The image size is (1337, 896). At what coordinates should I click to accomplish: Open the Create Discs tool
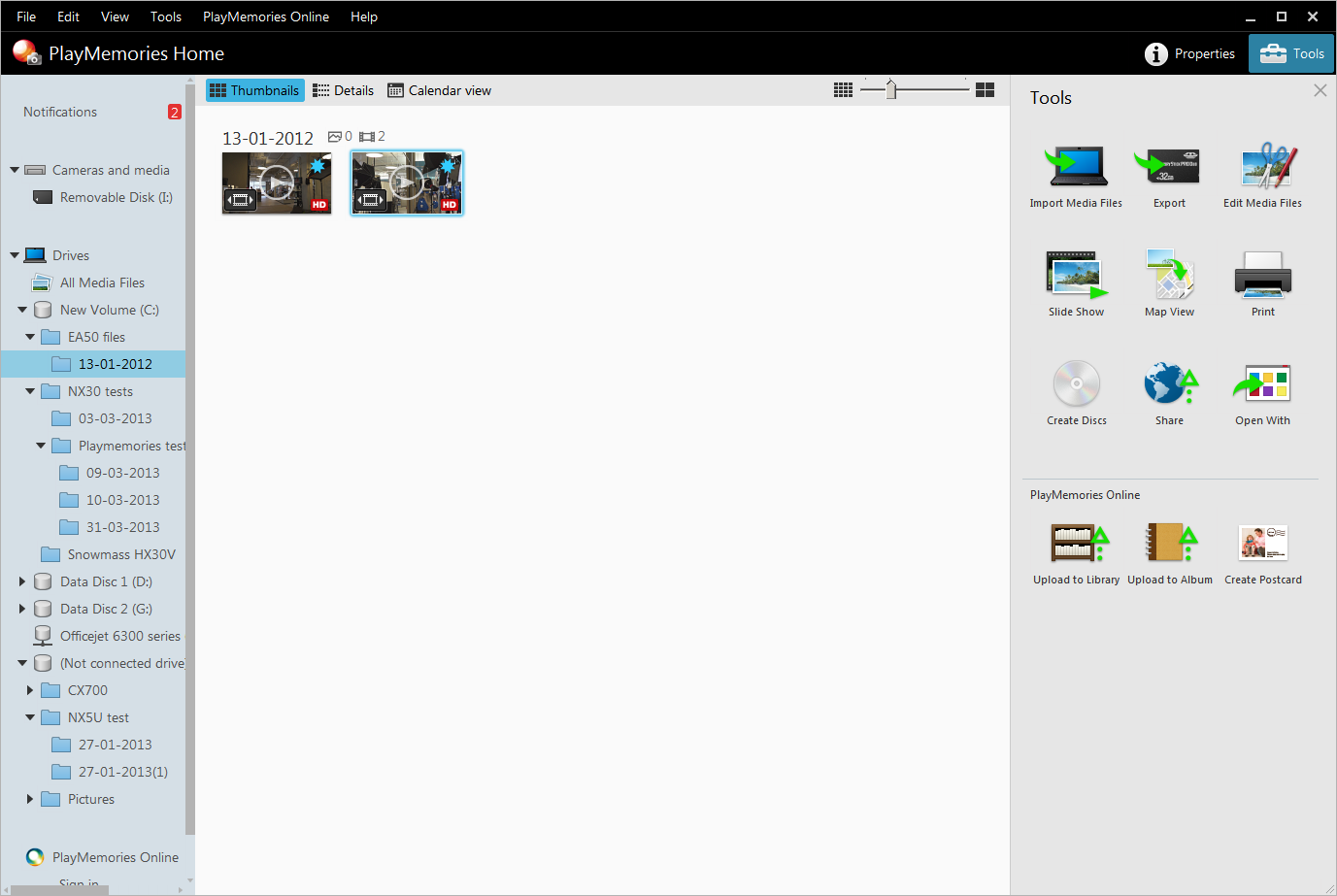tap(1076, 393)
